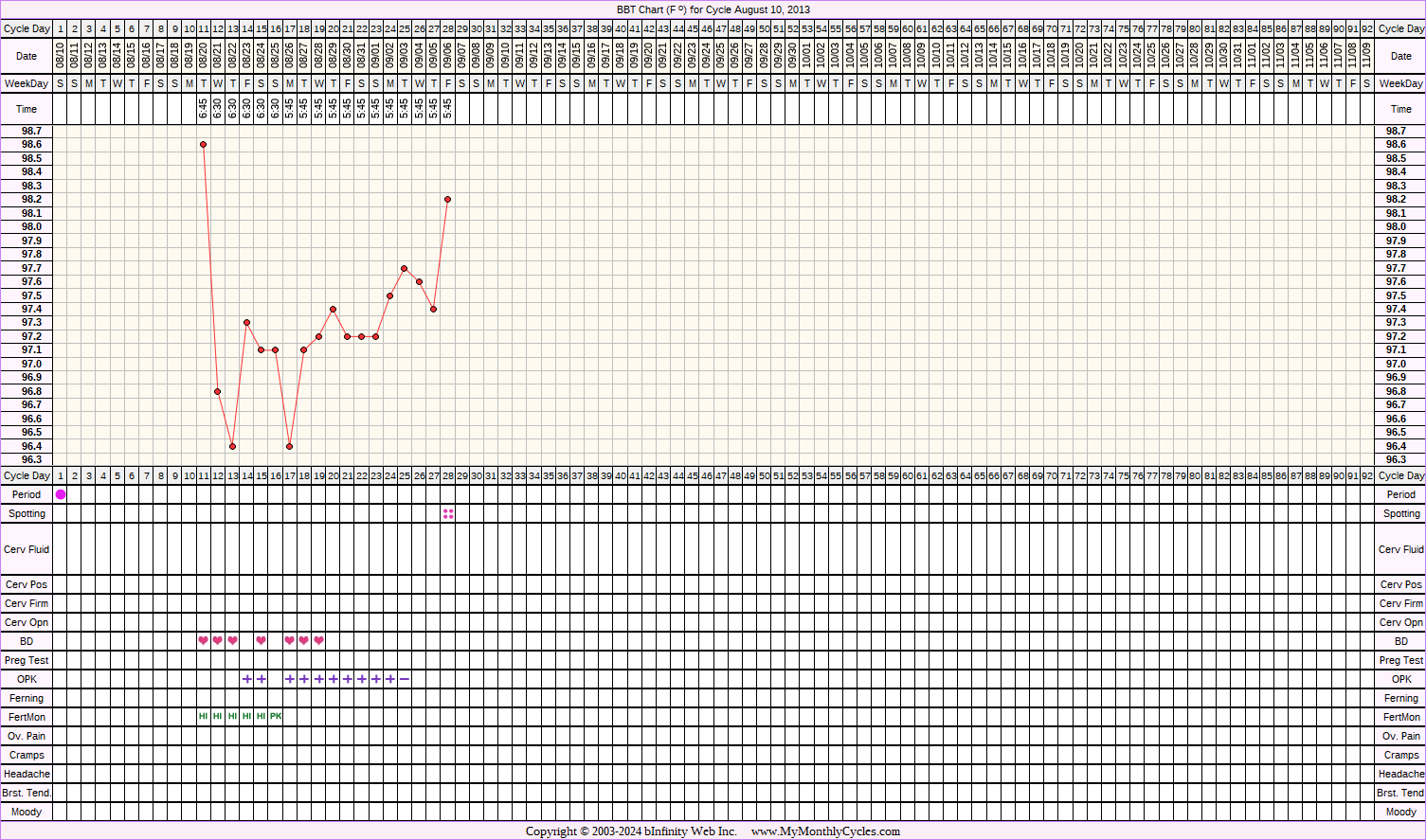Click the FertMon HI marker on cycle day 15

(x=262, y=717)
